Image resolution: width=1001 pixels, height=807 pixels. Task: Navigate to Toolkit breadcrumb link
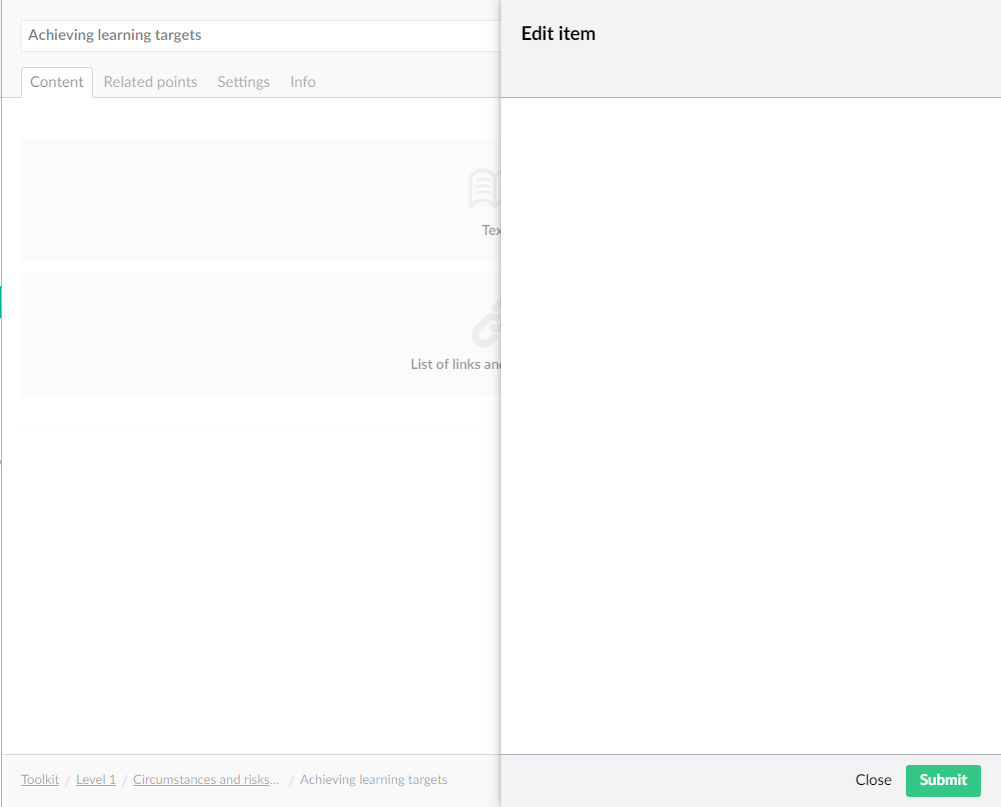[40, 780]
